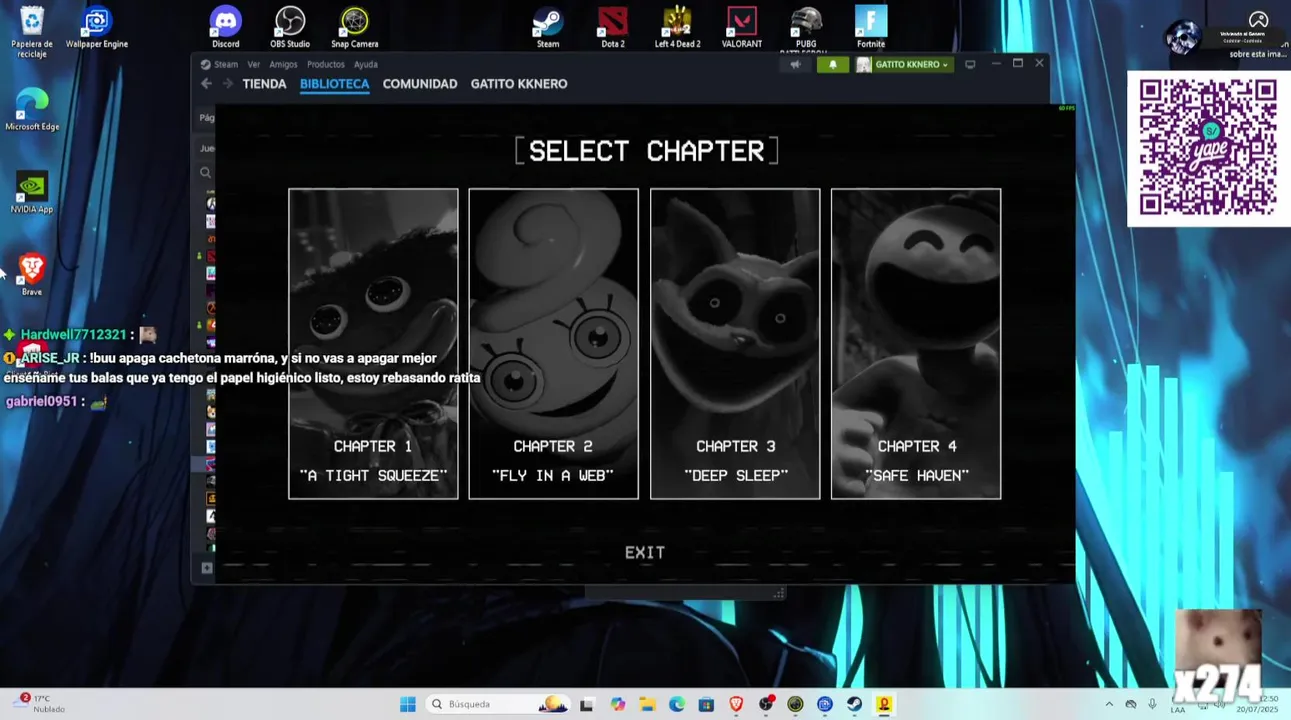1291x720 pixels.
Task: Open the Ver menu
Action: [254, 64]
